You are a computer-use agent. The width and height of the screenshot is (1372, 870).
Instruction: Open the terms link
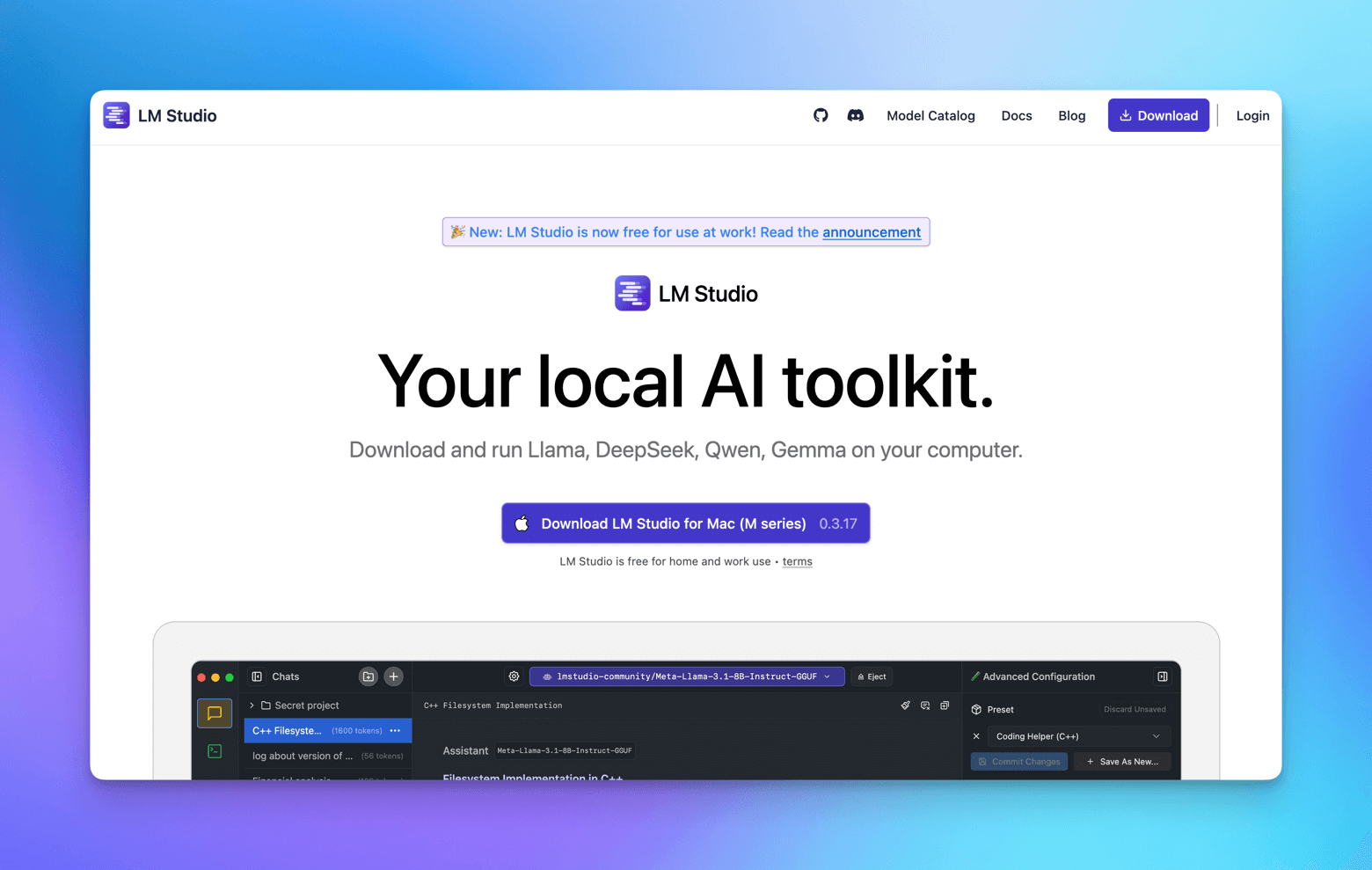(x=798, y=561)
